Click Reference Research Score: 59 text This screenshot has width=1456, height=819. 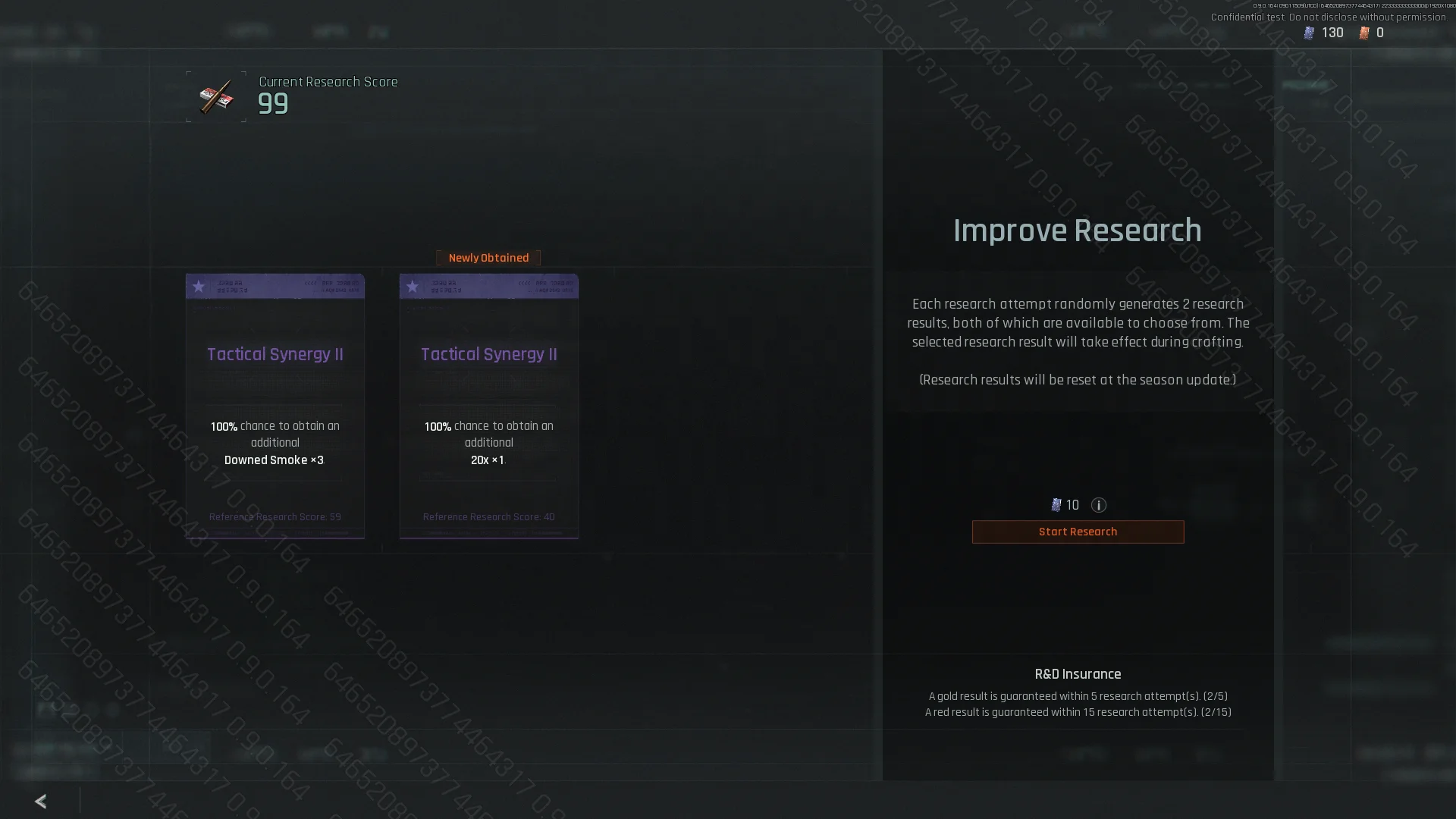tap(275, 516)
